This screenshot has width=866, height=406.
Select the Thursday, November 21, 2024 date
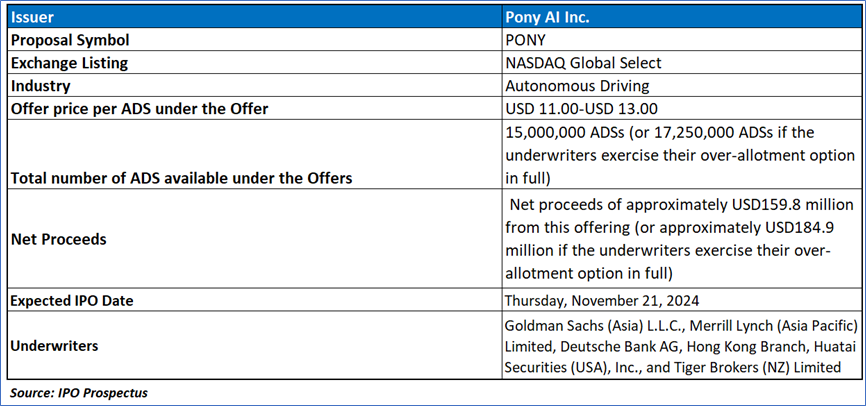[x=603, y=300]
